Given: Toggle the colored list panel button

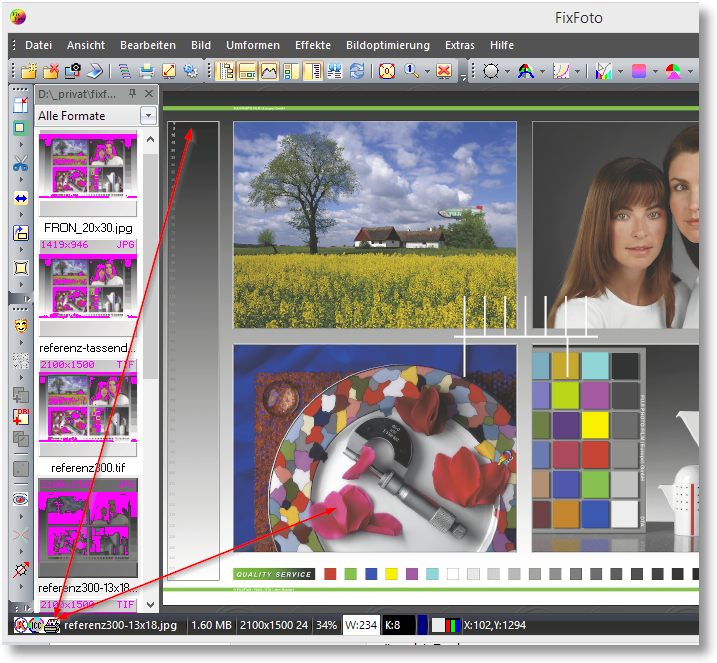Looking at the screenshot, I should click(291, 71).
